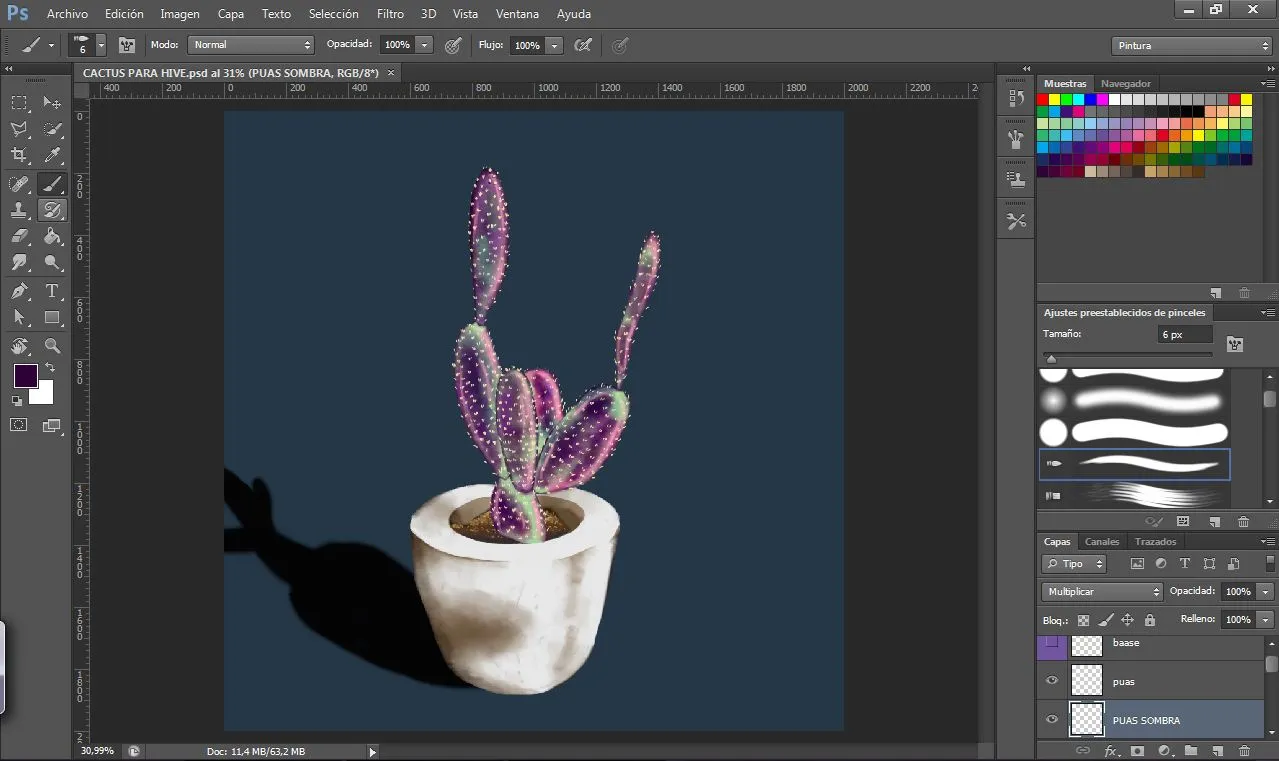Select the Rectangle shape tool

coord(52,318)
